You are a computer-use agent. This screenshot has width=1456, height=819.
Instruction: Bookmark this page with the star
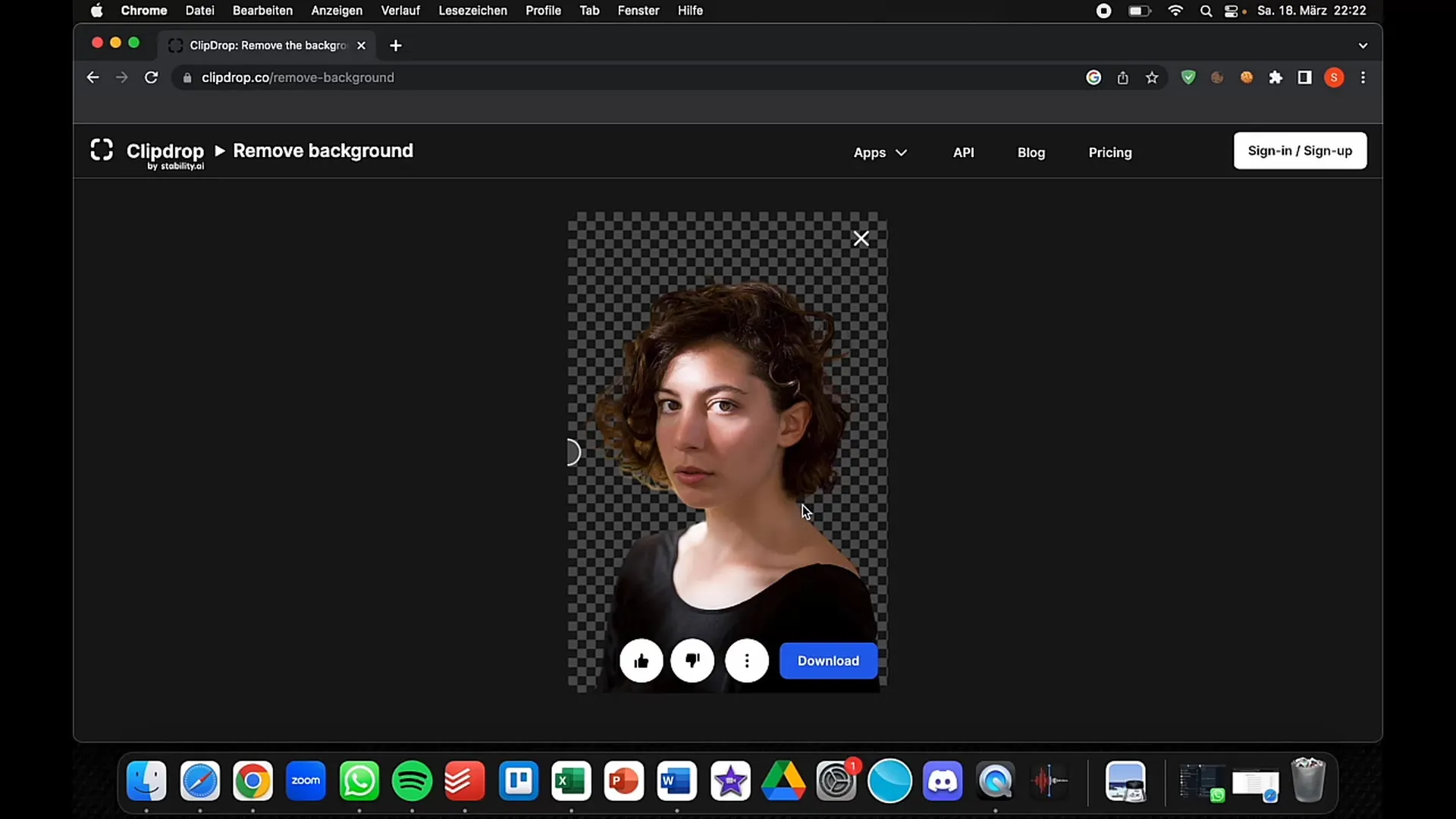pyautogui.click(x=1152, y=77)
